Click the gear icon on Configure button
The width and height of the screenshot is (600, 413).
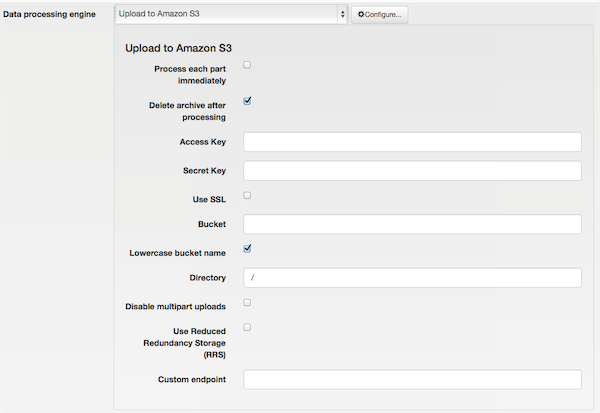pyautogui.click(x=361, y=14)
